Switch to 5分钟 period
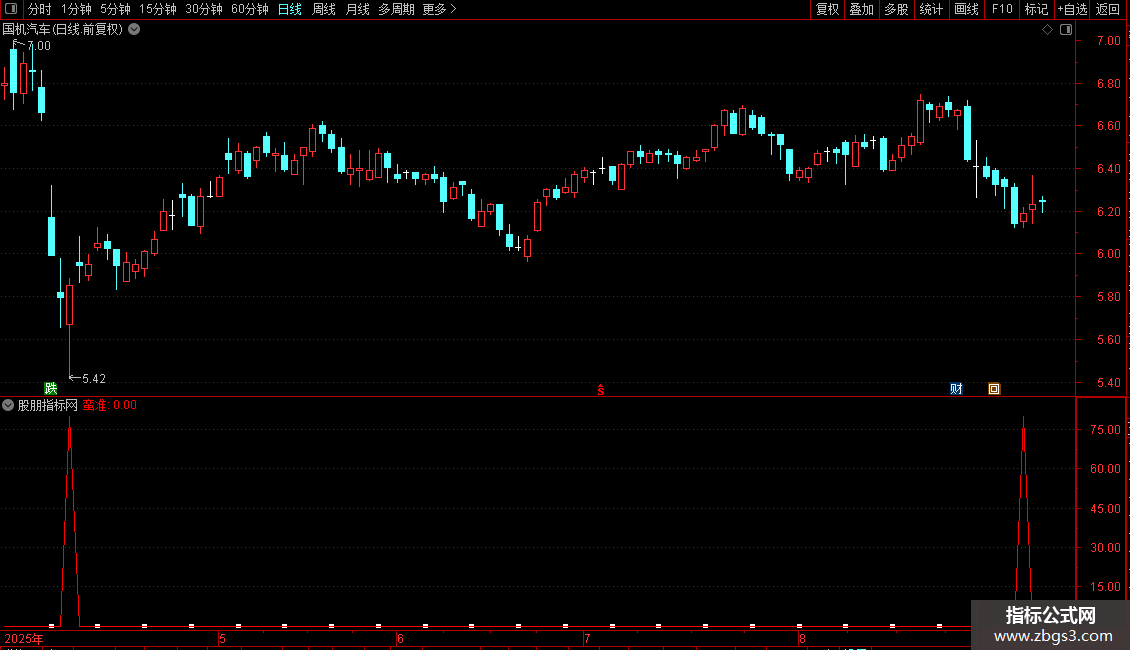This screenshot has height=650, width=1130. [x=115, y=9]
